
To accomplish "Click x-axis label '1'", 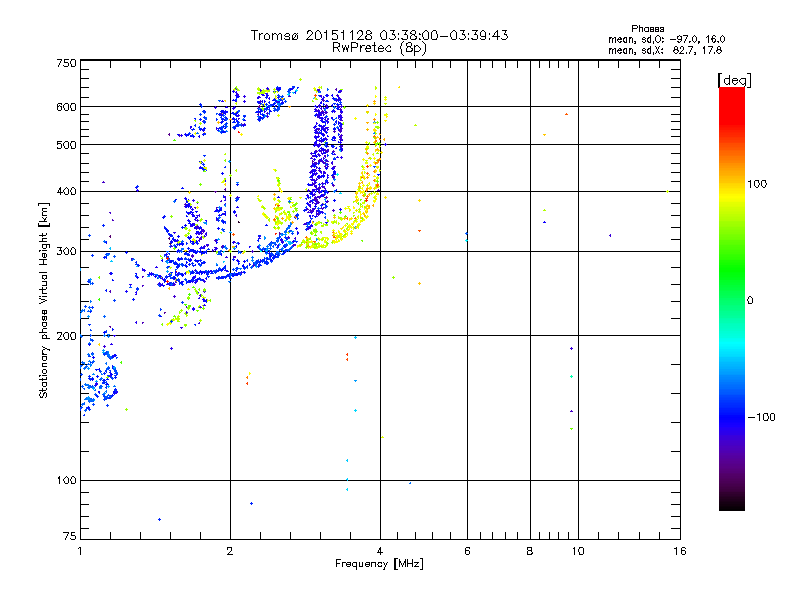I will pyautogui.click(x=80, y=551).
